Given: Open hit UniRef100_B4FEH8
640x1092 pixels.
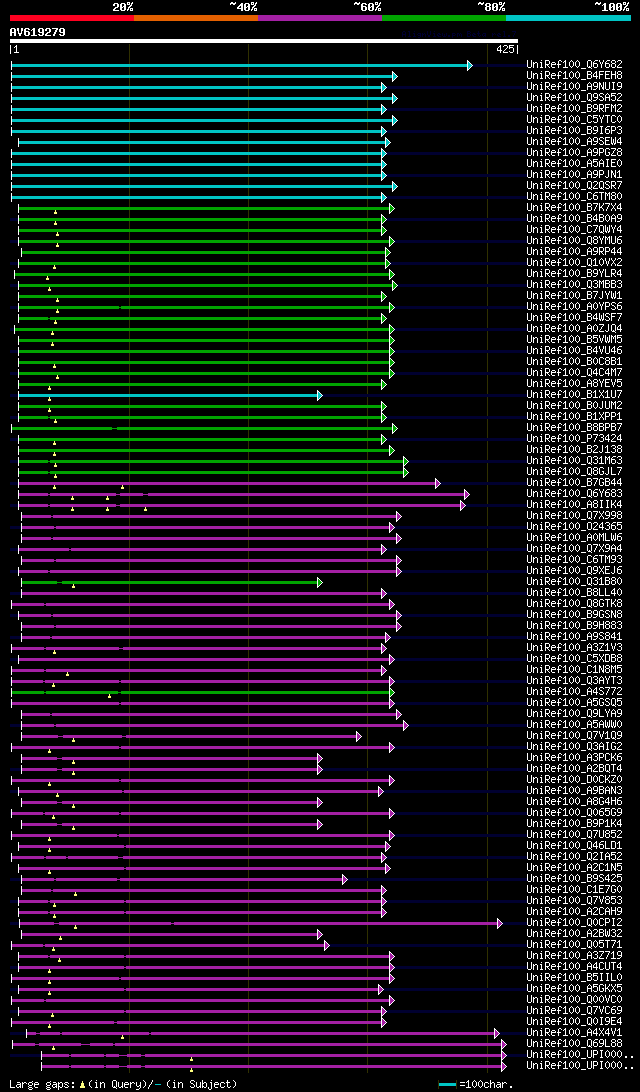Looking at the screenshot, I should click(575, 75).
